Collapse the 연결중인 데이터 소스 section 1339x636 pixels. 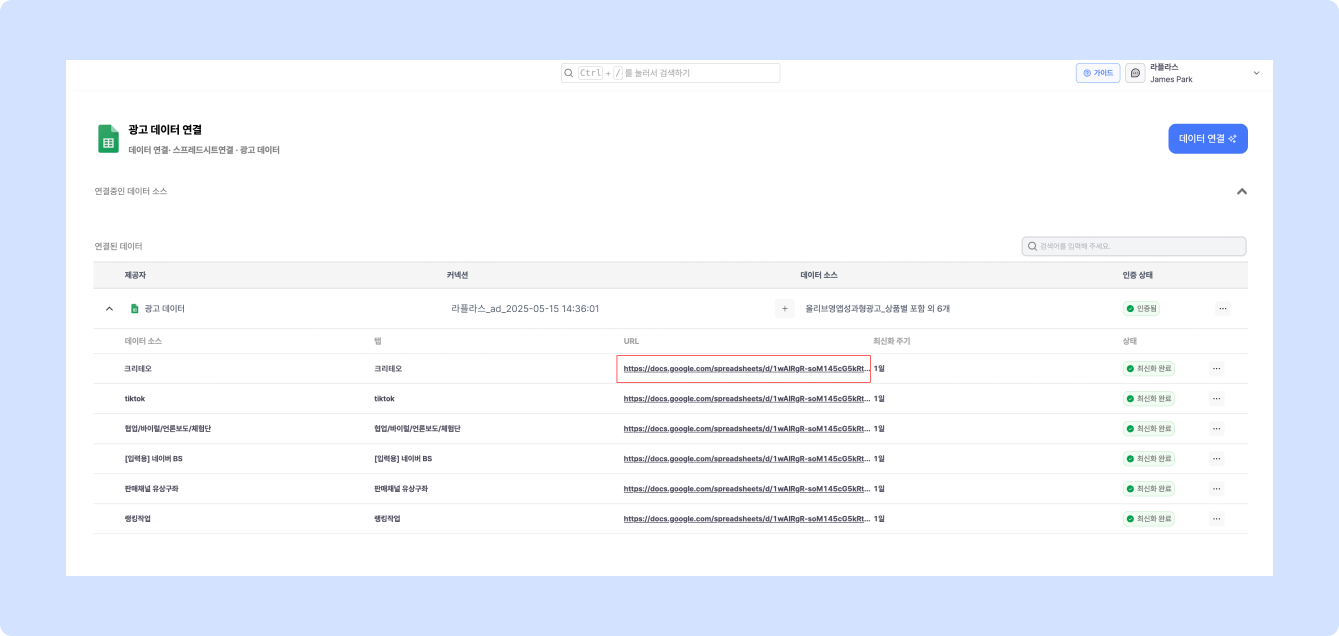point(1241,191)
